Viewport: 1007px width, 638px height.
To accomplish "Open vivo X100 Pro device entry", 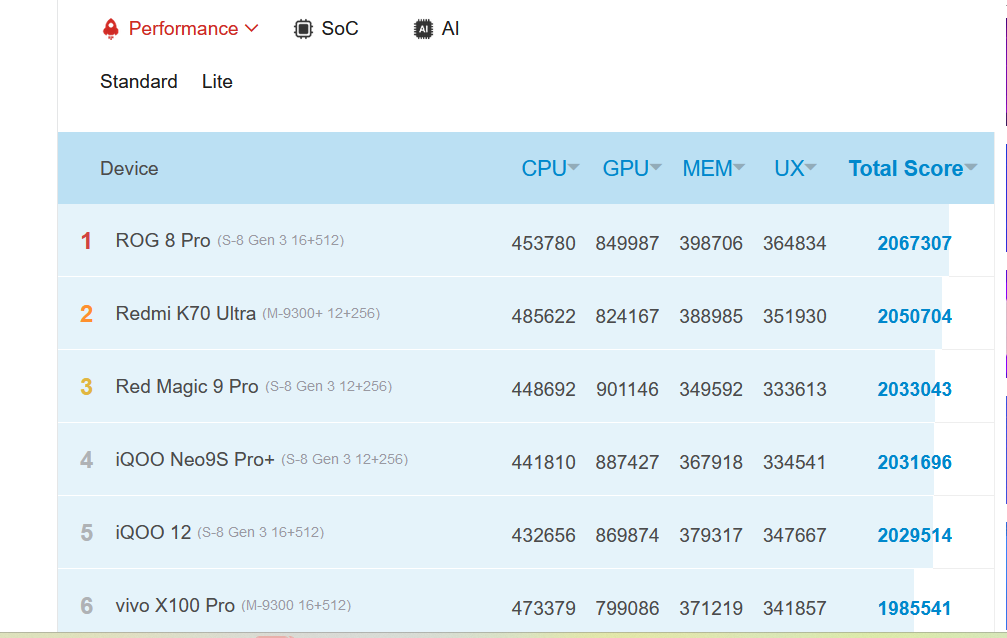I will pyautogui.click(x=175, y=605).
